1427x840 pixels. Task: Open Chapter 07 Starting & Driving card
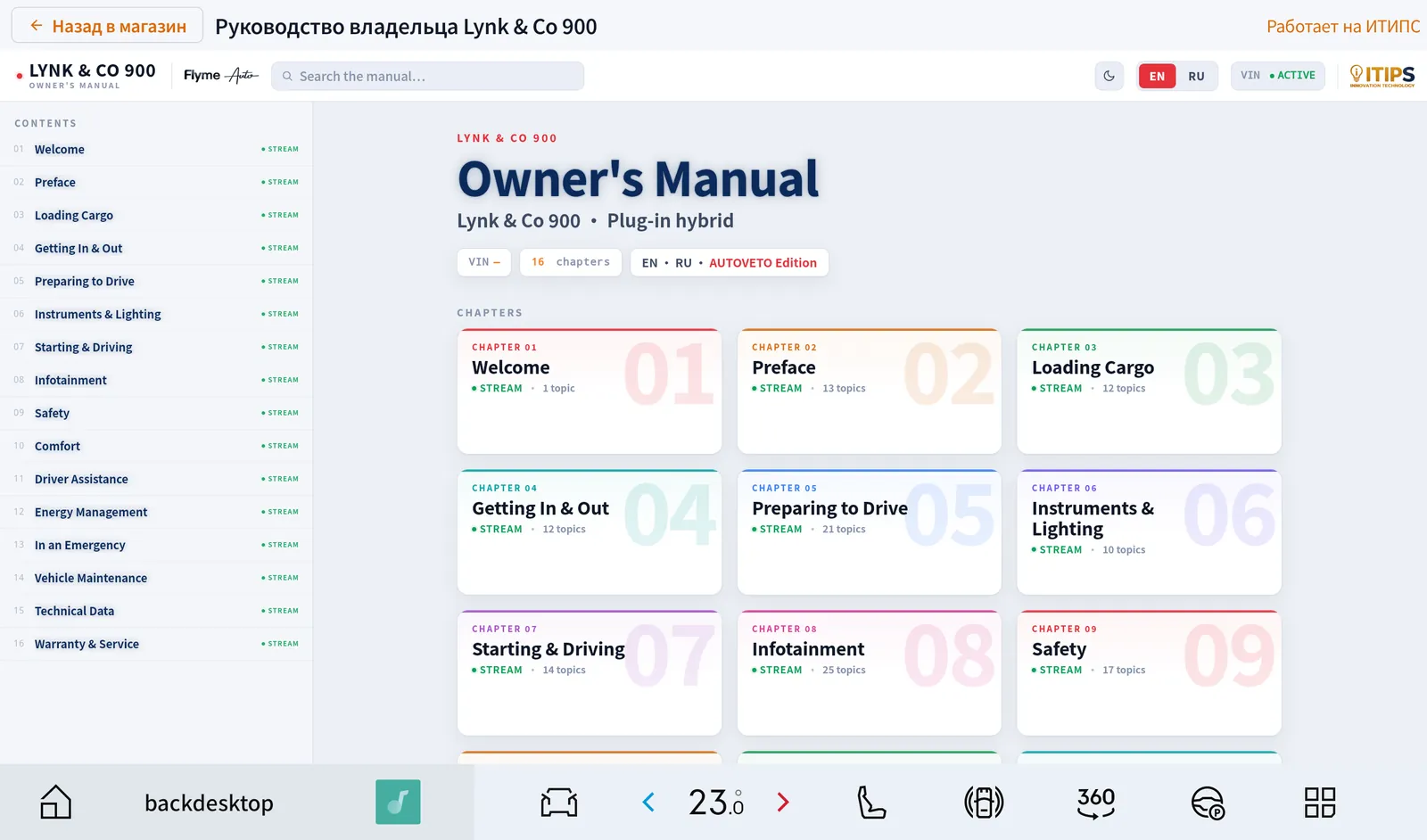pos(590,673)
